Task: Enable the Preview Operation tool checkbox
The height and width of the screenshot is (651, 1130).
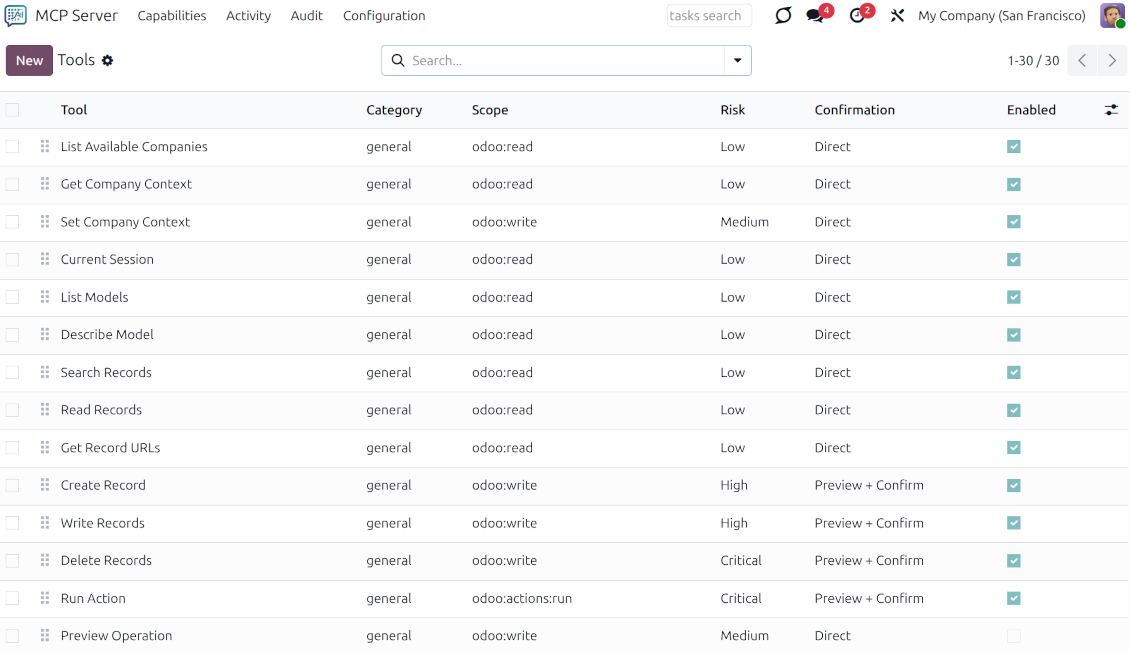Action: tap(1014, 635)
